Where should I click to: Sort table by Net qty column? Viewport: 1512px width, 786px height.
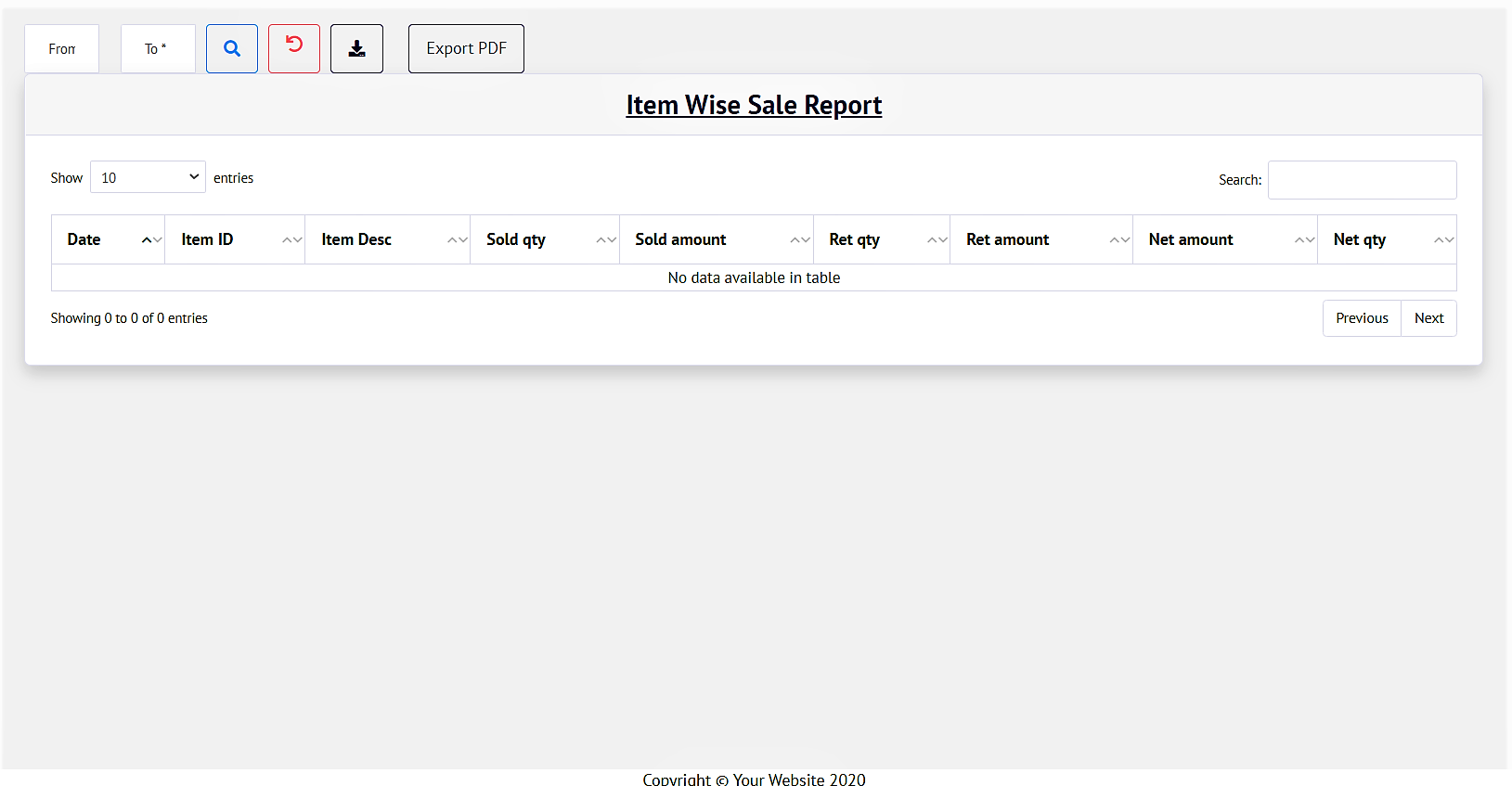pos(1386,239)
